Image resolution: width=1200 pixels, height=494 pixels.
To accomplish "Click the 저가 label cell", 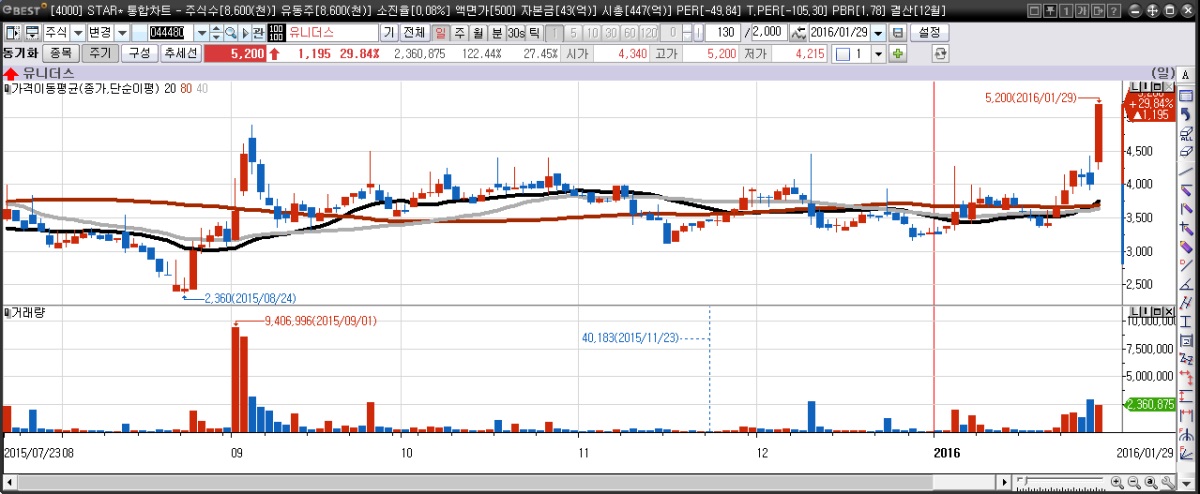I will (x=757, y=53).
